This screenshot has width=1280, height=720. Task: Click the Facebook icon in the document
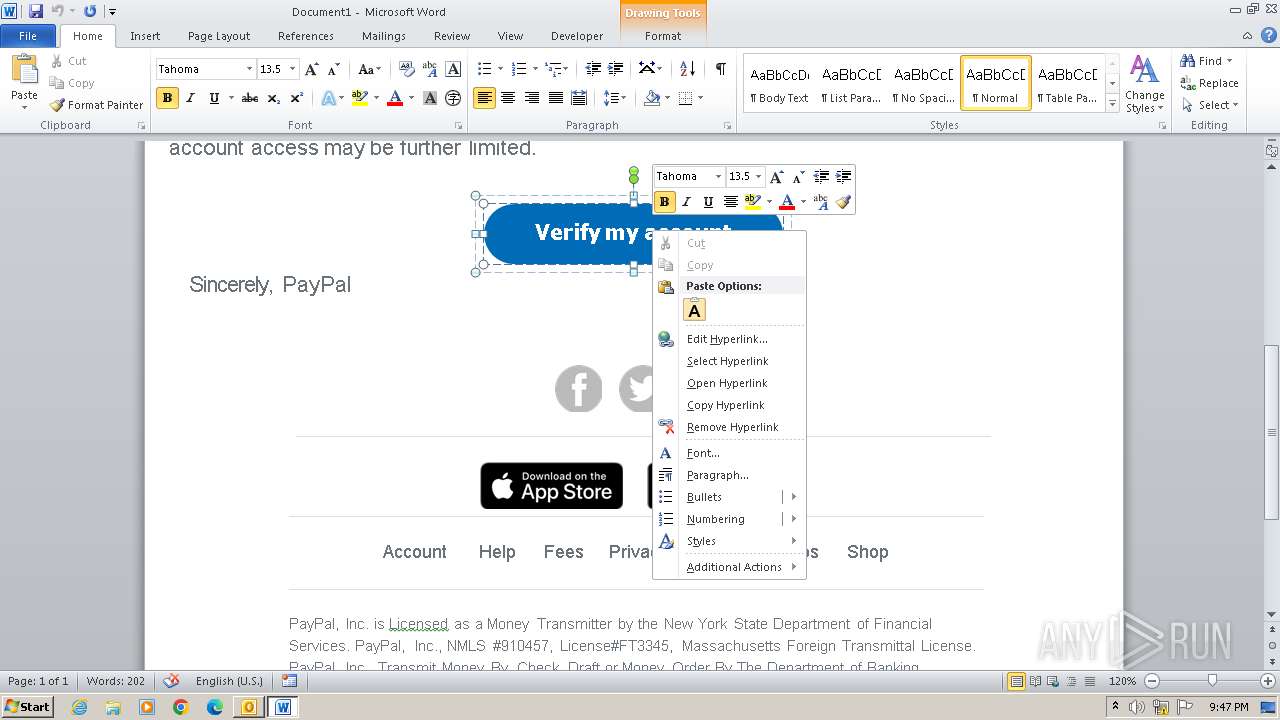pyautogui.click(x=579, y=389)
